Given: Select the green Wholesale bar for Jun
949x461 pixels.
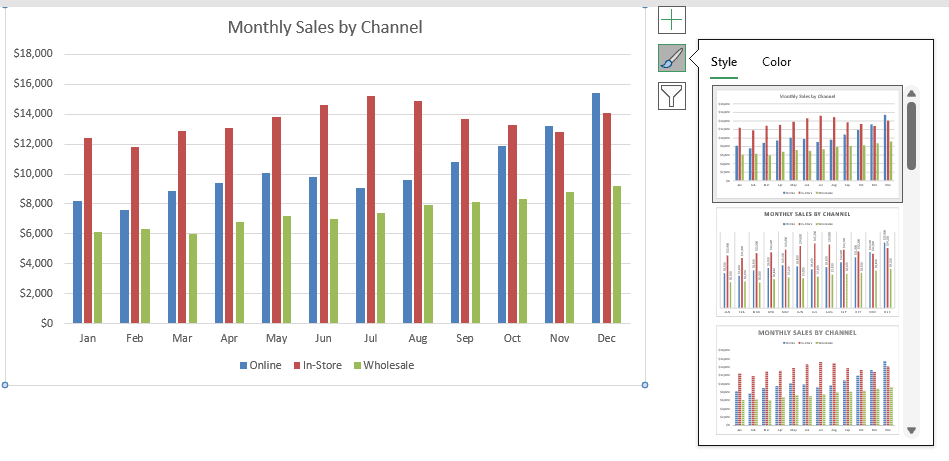Looking at the screenshot, I should coord(334,271).
